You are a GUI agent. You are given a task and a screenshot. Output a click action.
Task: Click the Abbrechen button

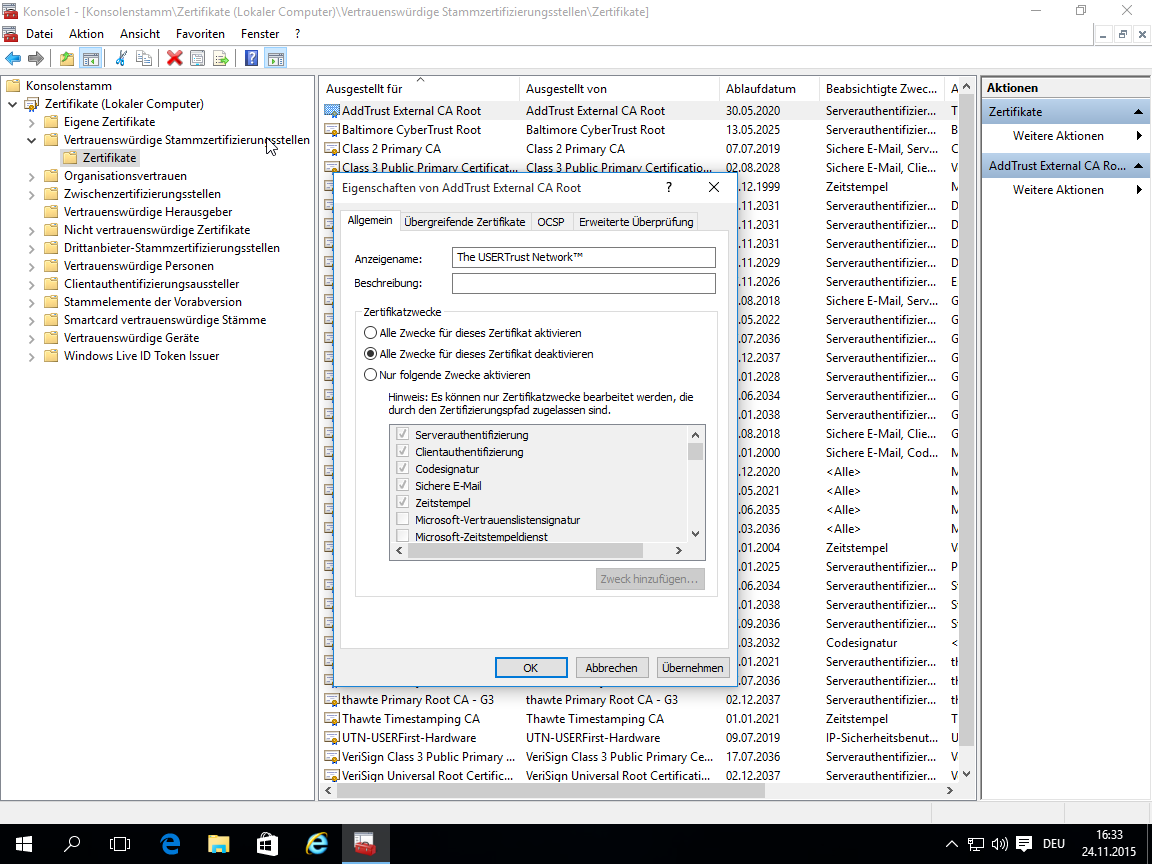click(611, 668)
